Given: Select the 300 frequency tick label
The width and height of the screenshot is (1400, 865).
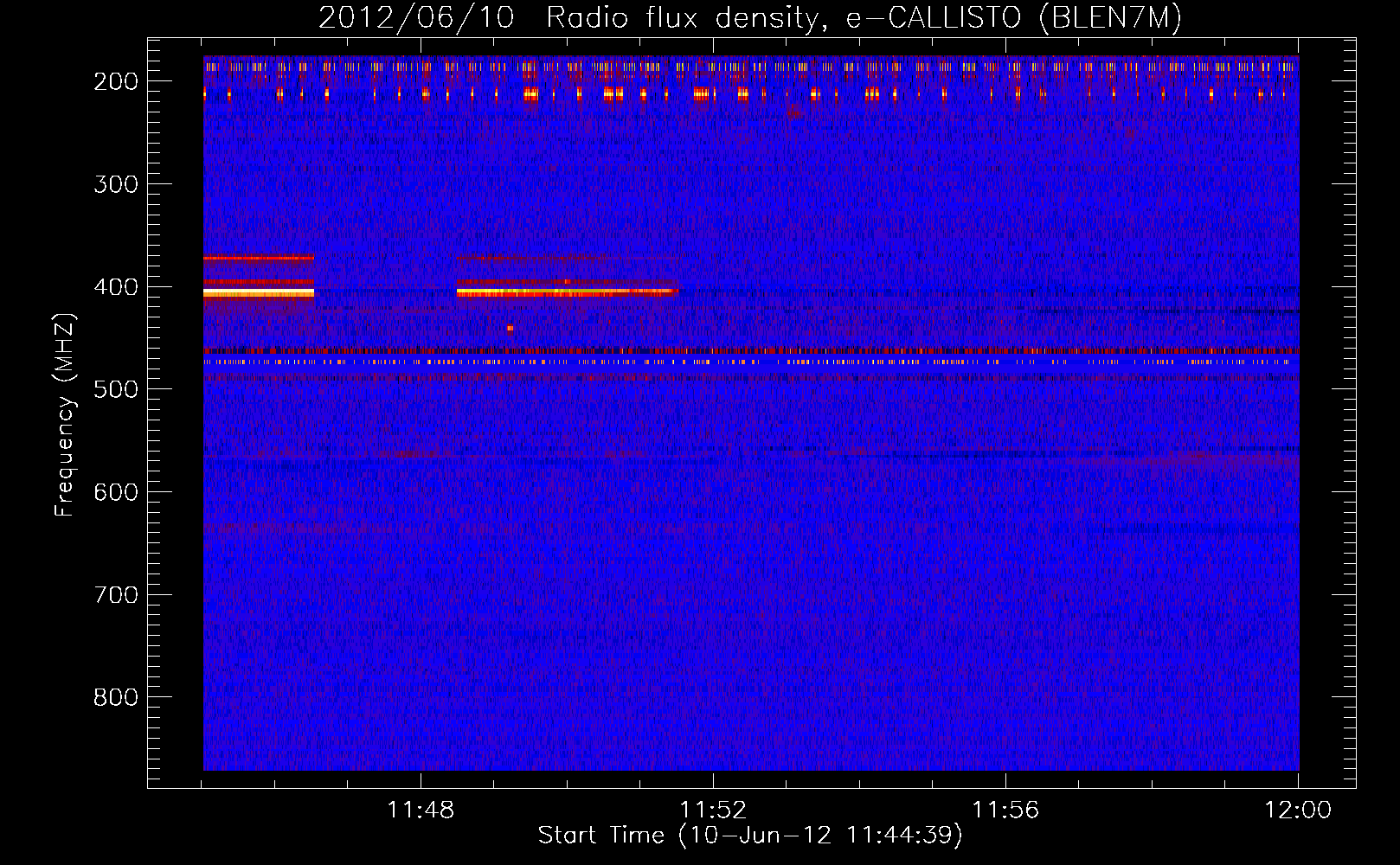Looking at the screenshot, I should (116, 184).
